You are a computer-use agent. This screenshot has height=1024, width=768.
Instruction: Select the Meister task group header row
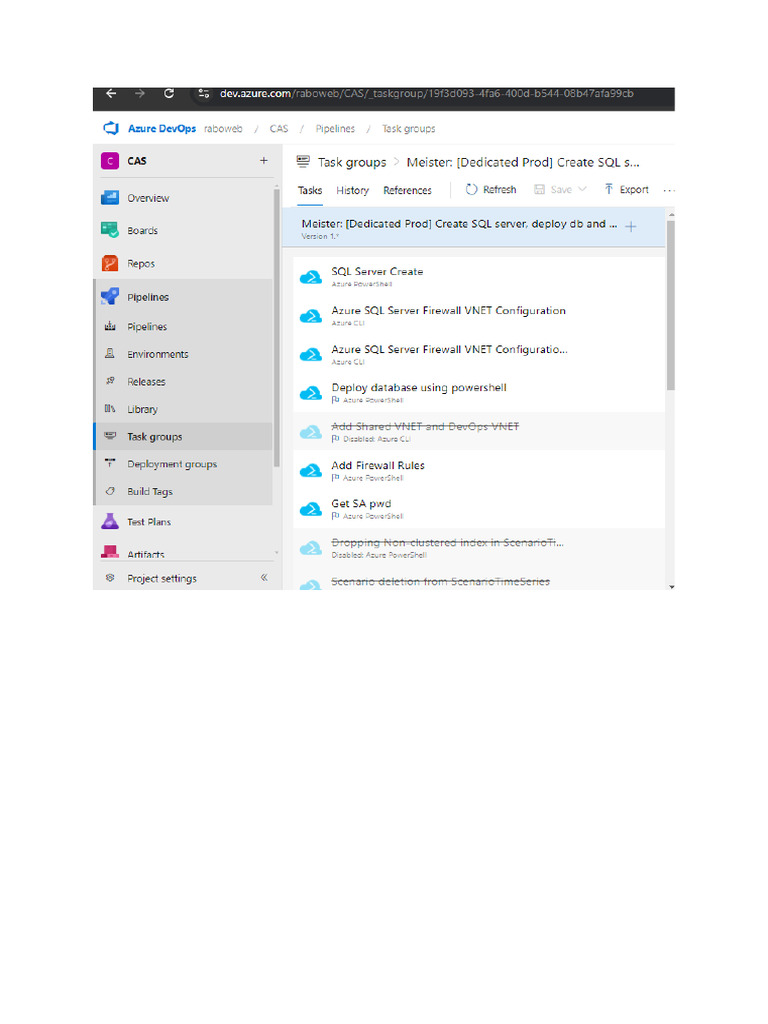click(474, 227)
